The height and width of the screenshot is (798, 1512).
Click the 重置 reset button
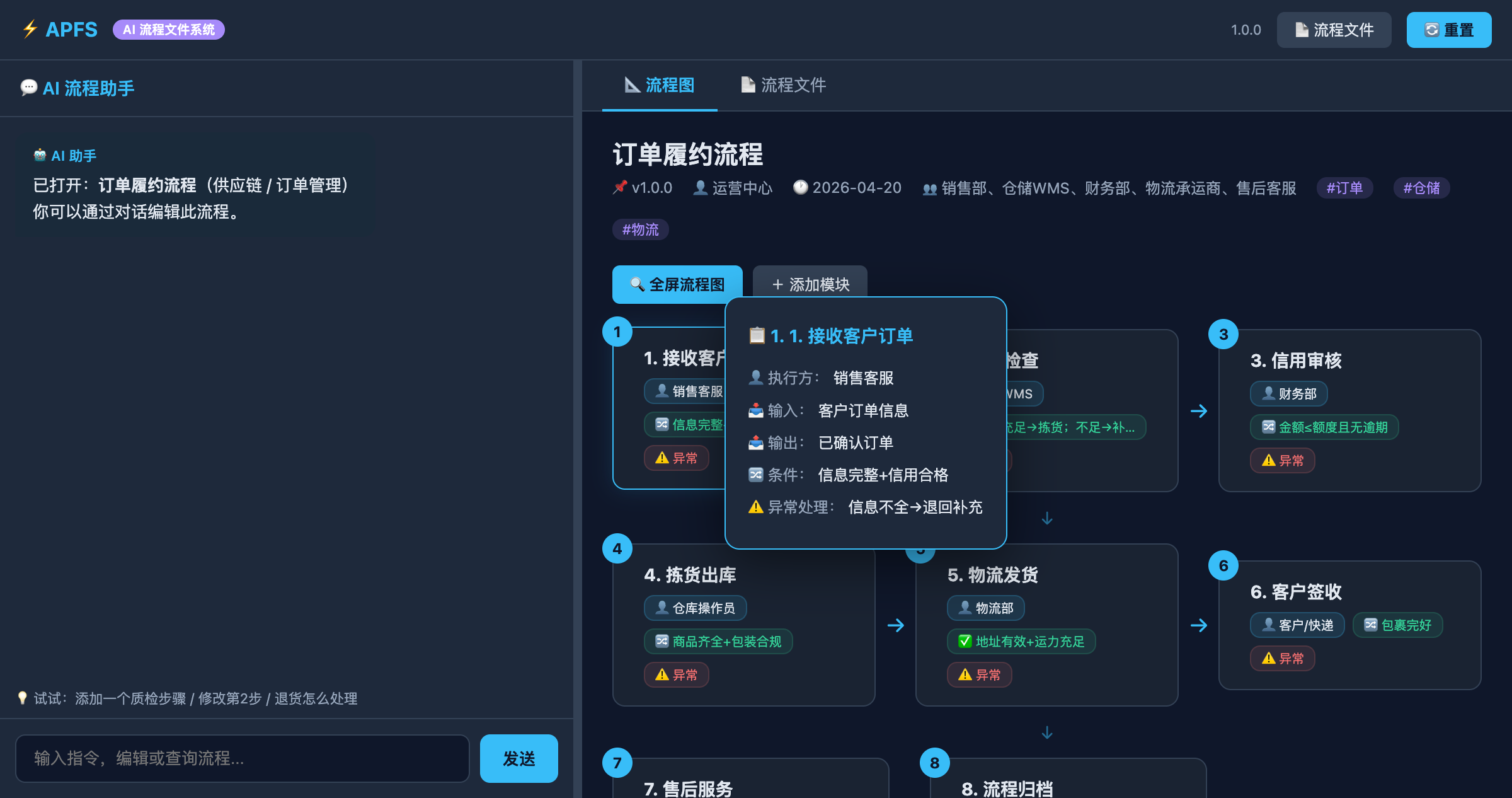1449,29
